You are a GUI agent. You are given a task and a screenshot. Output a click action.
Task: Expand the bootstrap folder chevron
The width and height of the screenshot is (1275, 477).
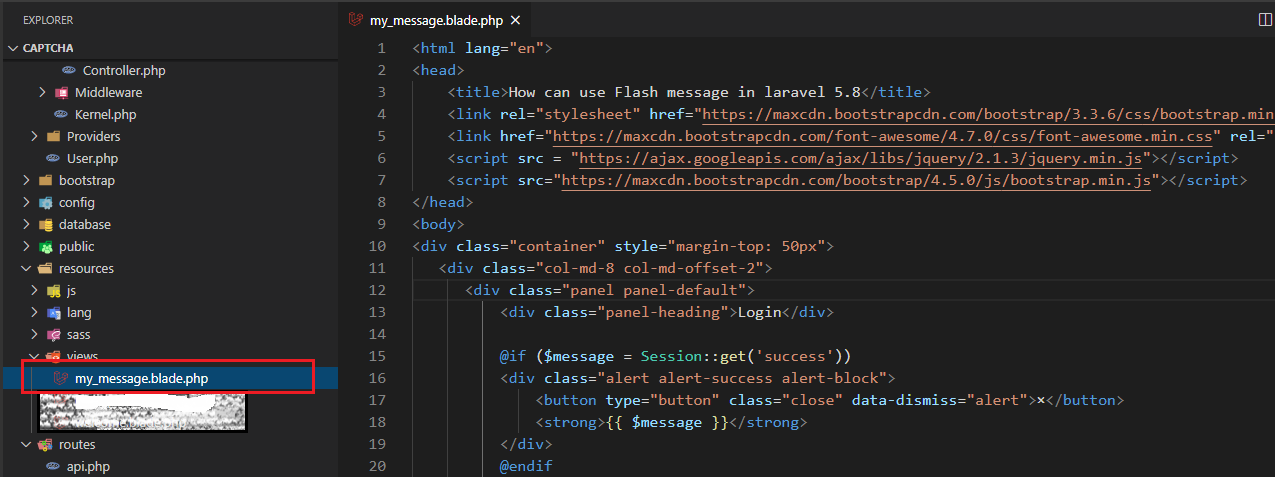coord(26,181)
